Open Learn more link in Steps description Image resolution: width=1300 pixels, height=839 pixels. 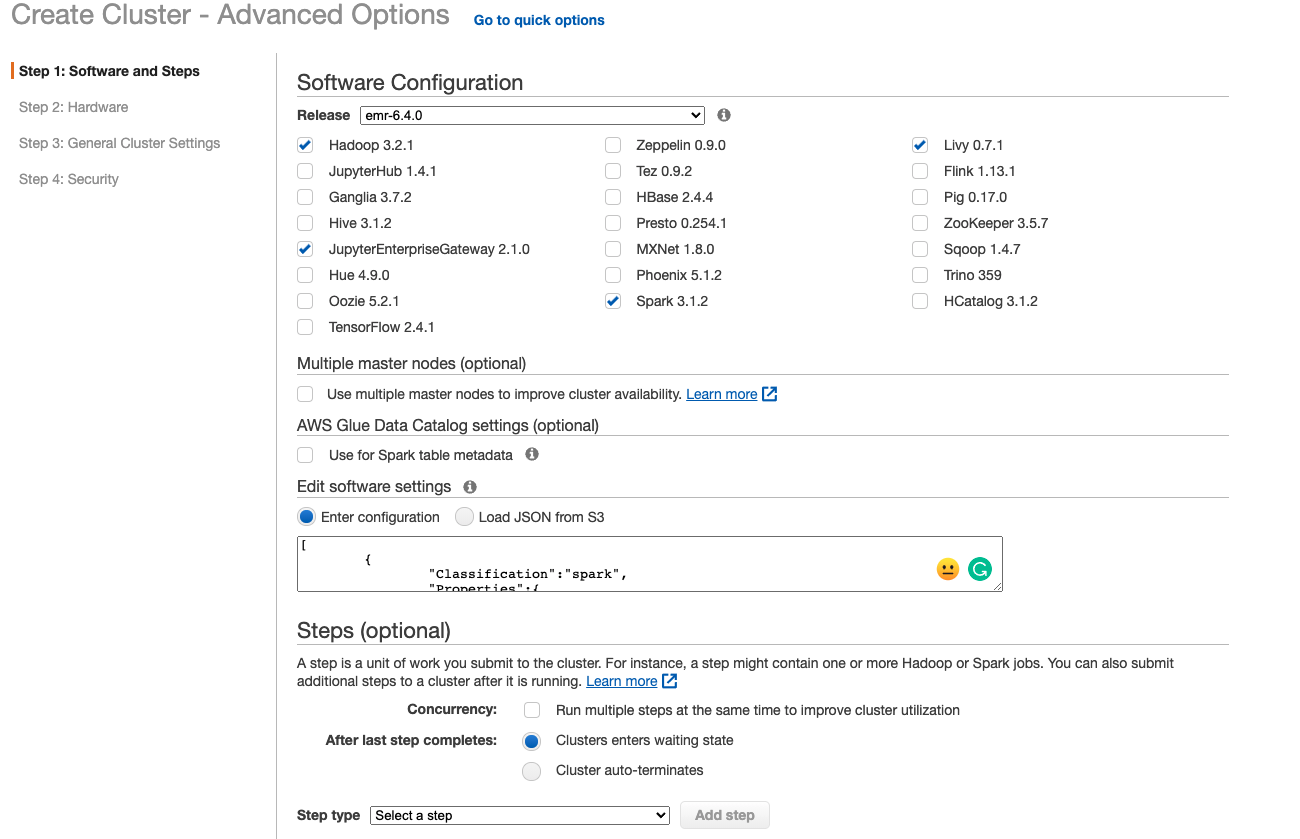coord(621,681)
